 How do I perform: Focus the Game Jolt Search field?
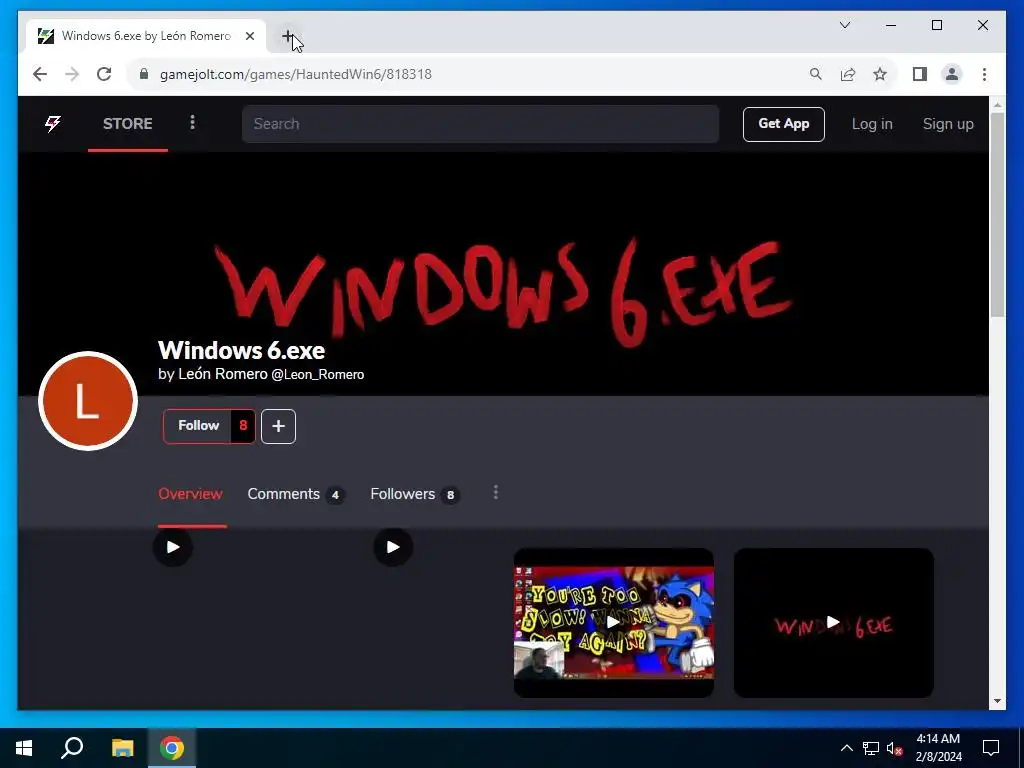click(x=480, y=123)
